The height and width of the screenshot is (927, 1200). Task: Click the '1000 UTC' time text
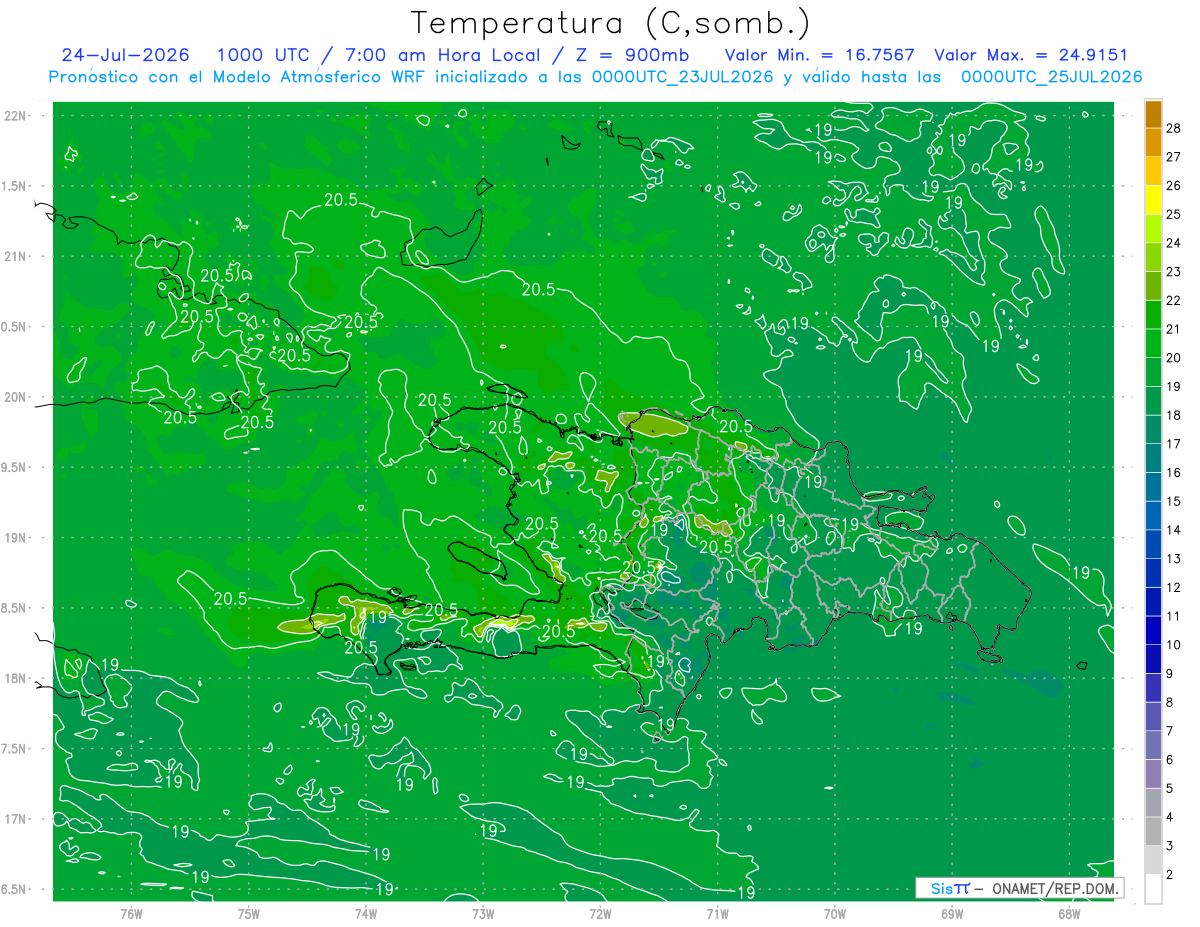[x=263, y=55]
